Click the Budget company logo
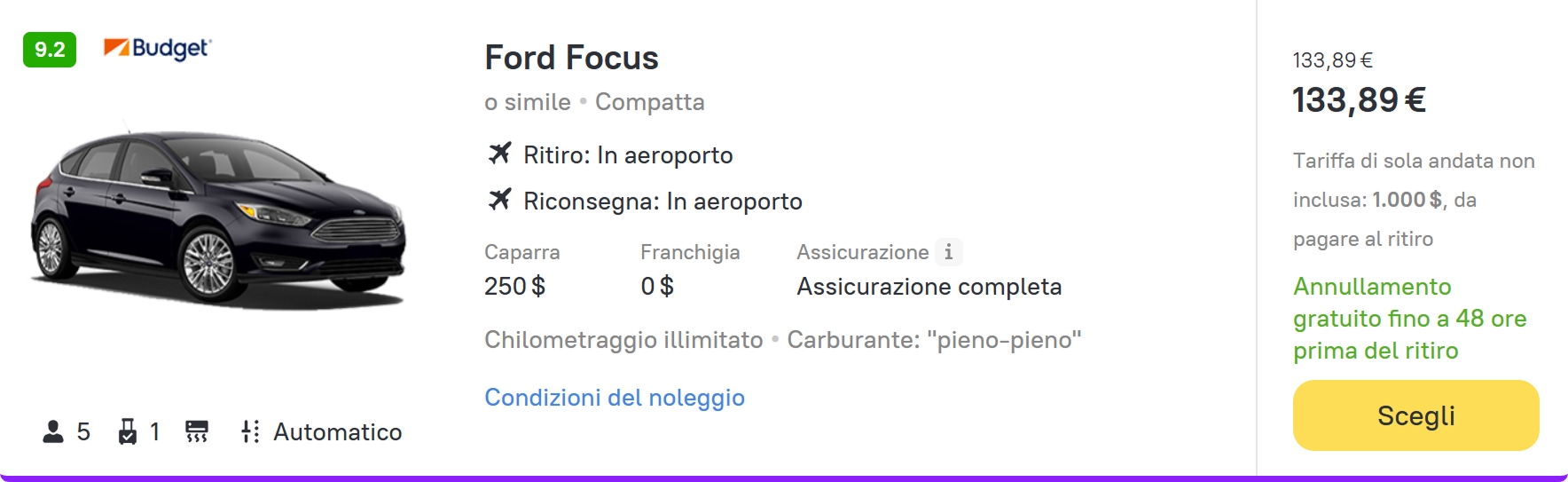This screenshot has height=482, width=1568. tap(157, 48)
